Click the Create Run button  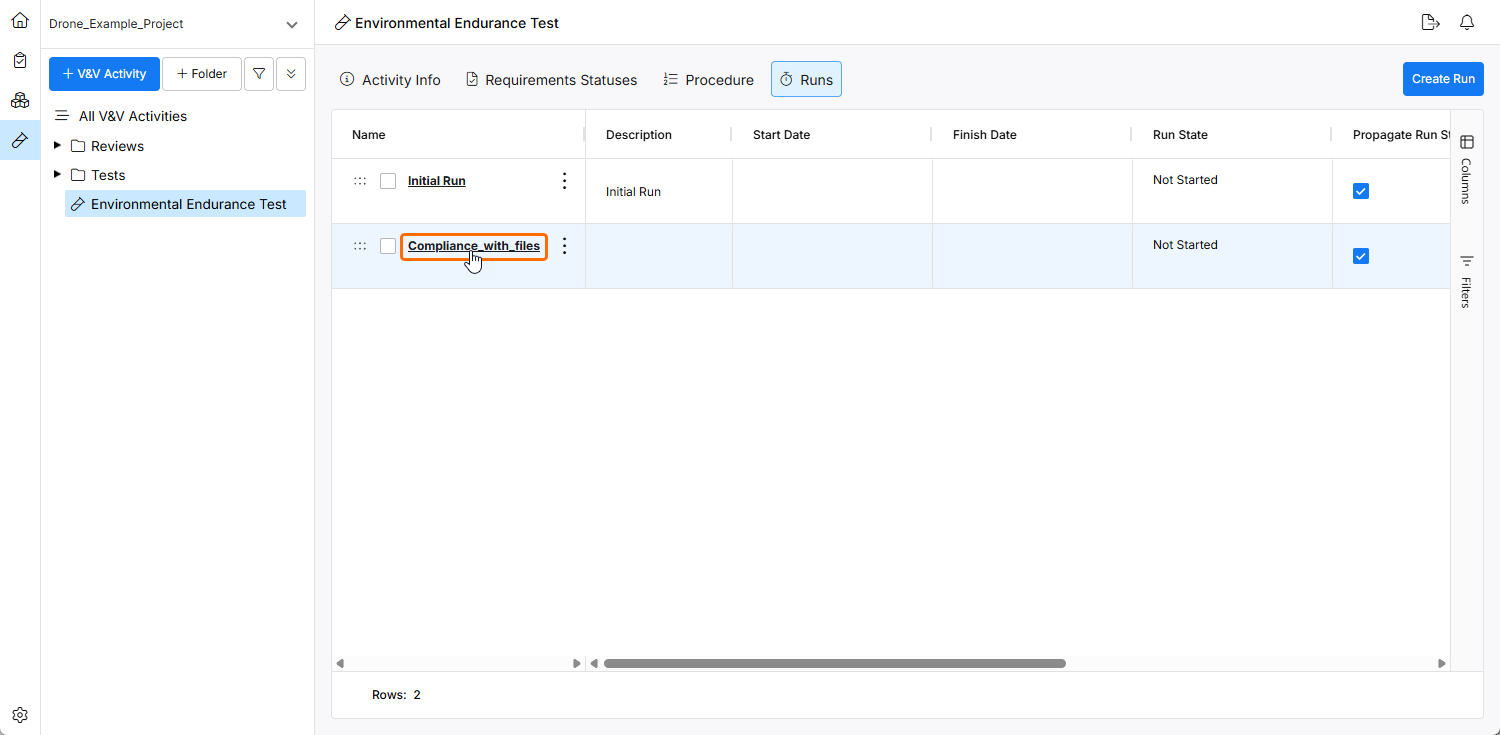coord(1442,79)
